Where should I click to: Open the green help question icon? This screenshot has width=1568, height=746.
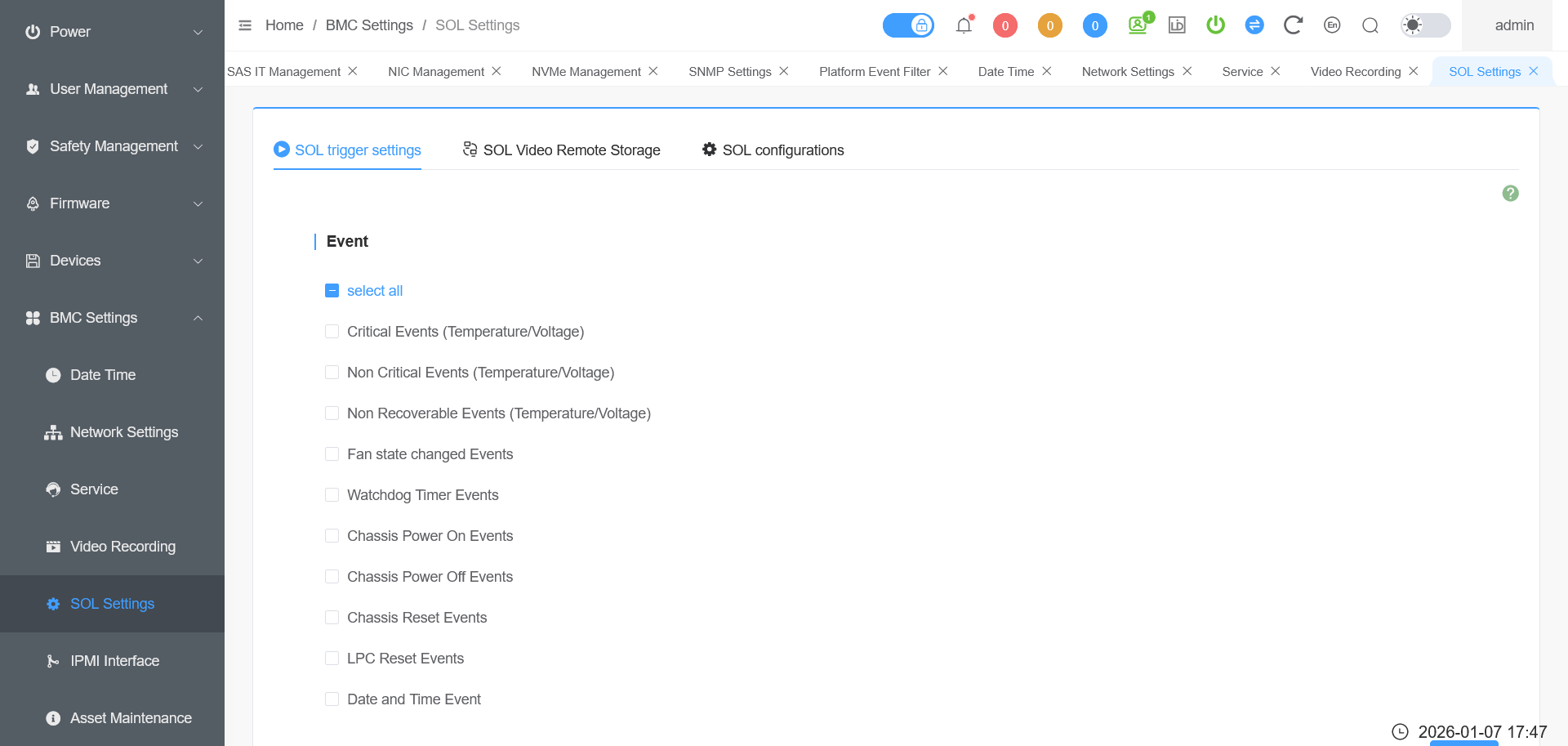click(x=1510, y=194)
